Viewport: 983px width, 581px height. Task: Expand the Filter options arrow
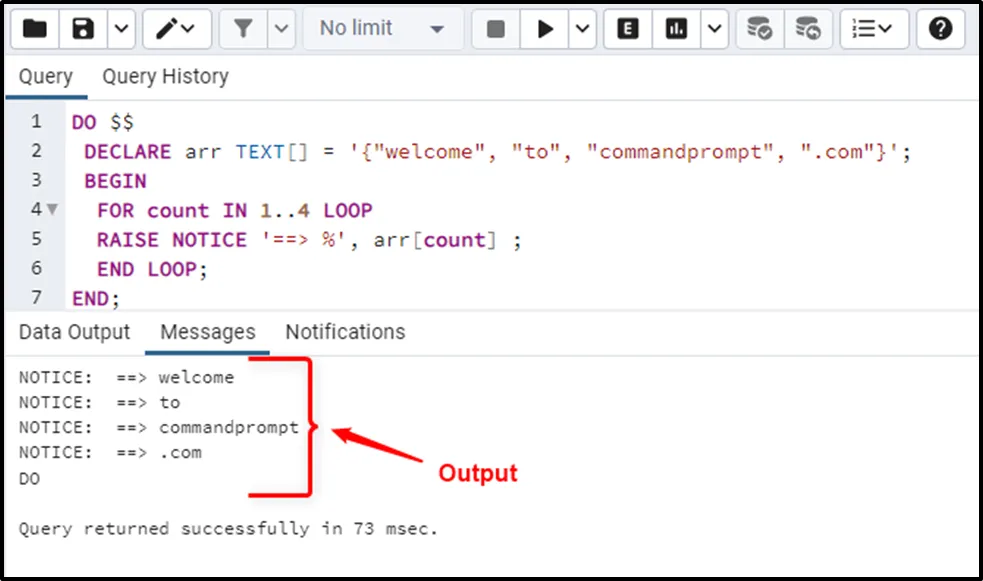281,29
